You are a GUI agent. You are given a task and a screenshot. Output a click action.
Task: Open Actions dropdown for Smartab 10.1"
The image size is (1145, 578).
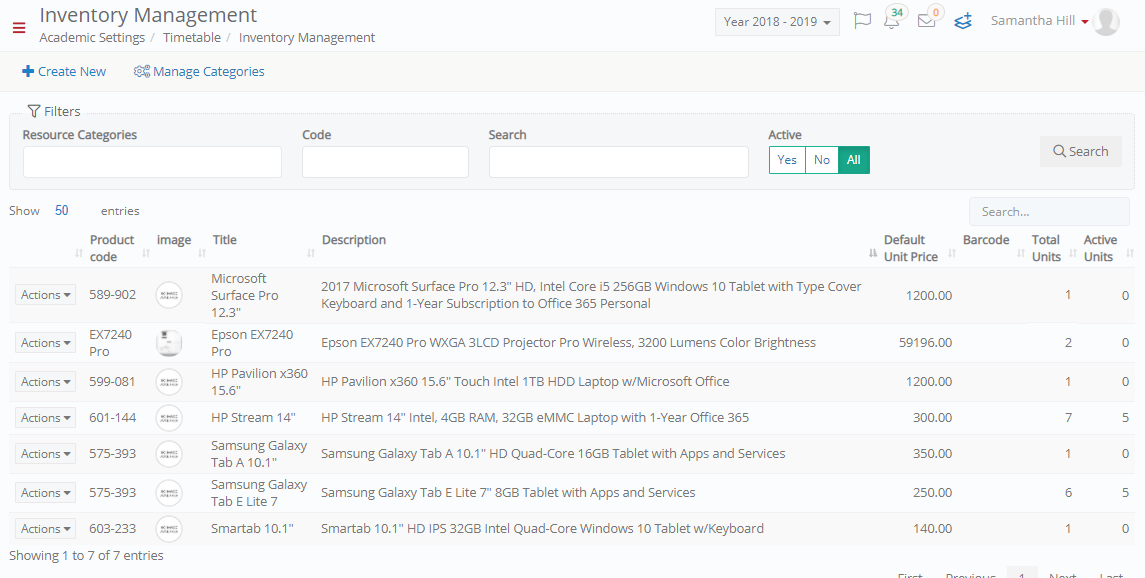click(45, 529)
